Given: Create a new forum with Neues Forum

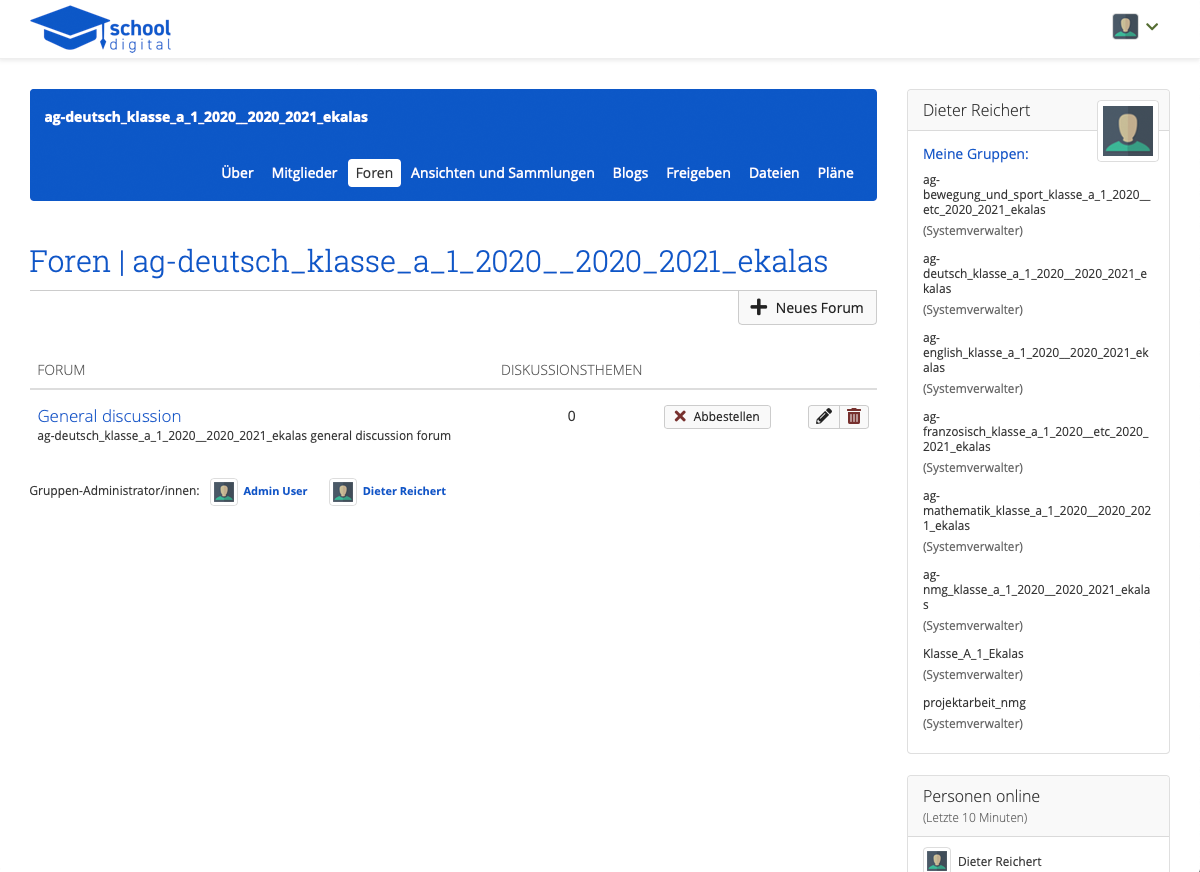Looking at the screenshot, I should (807, 308).
